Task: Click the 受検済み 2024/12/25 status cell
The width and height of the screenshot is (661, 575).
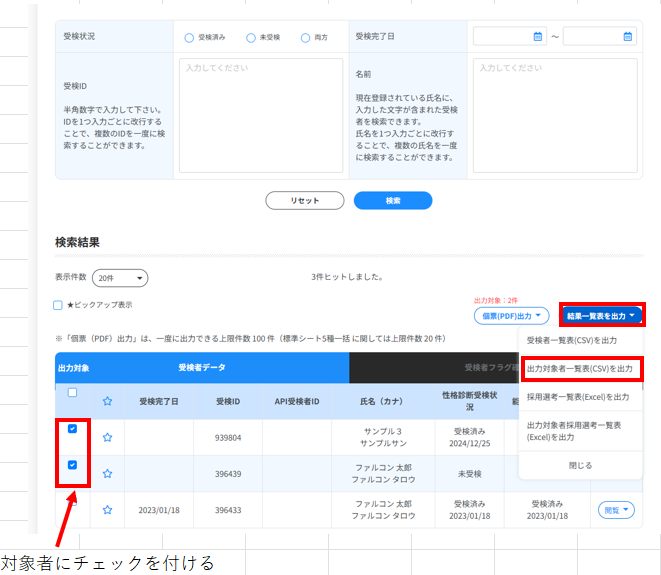Action: (x=470, y=438)
